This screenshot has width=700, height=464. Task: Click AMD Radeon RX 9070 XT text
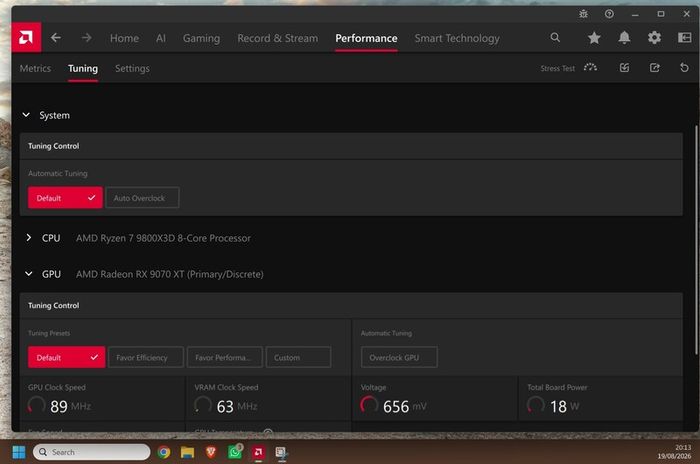tap(170, 274)
